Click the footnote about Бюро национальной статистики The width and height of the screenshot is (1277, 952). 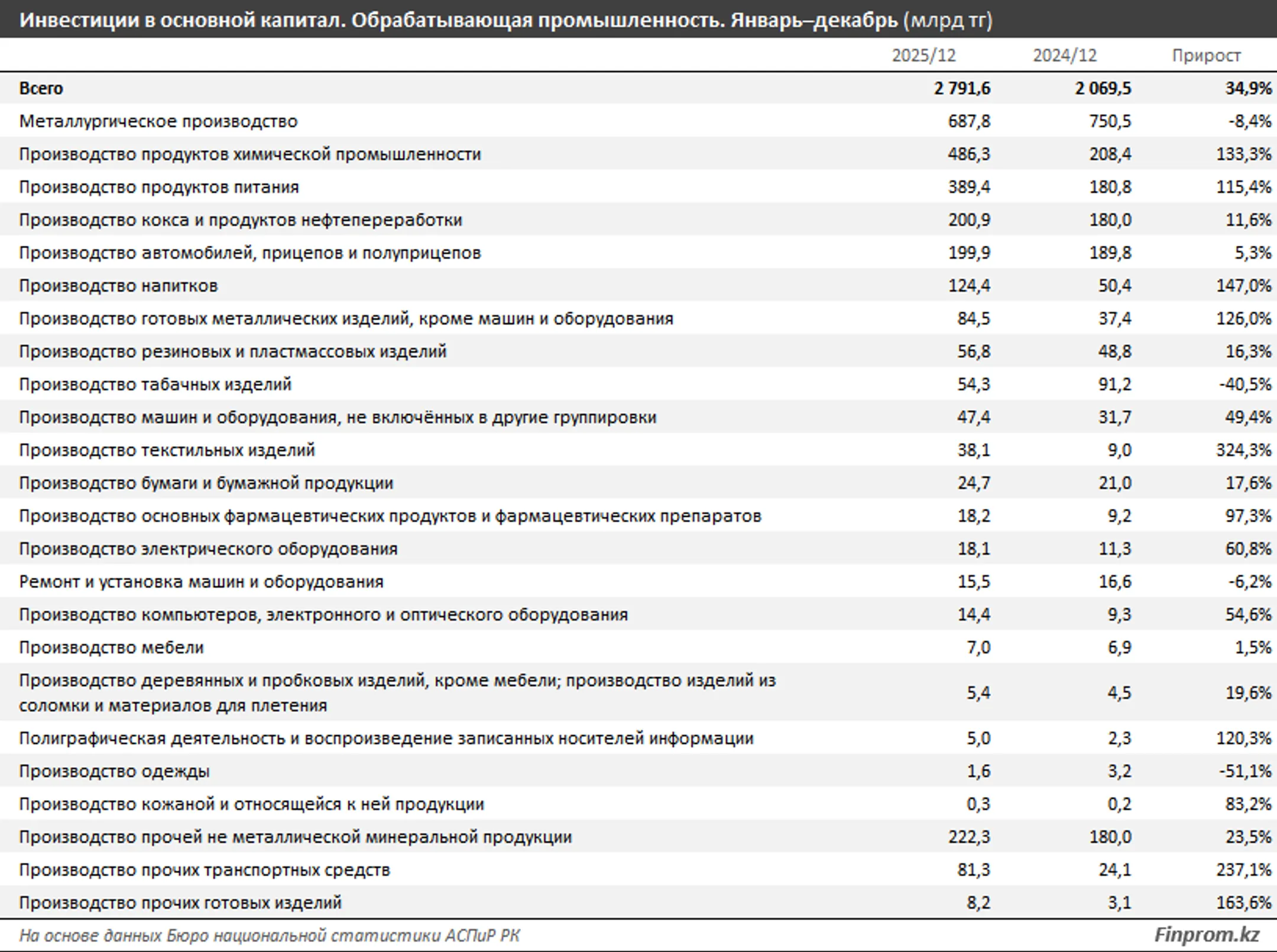pyautogui.click(x=270, y=935)
